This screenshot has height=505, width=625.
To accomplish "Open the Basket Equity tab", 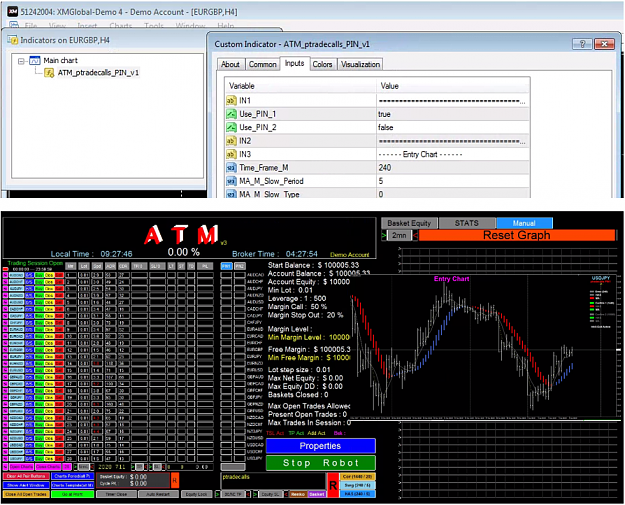I will click(x=409, y=223).
